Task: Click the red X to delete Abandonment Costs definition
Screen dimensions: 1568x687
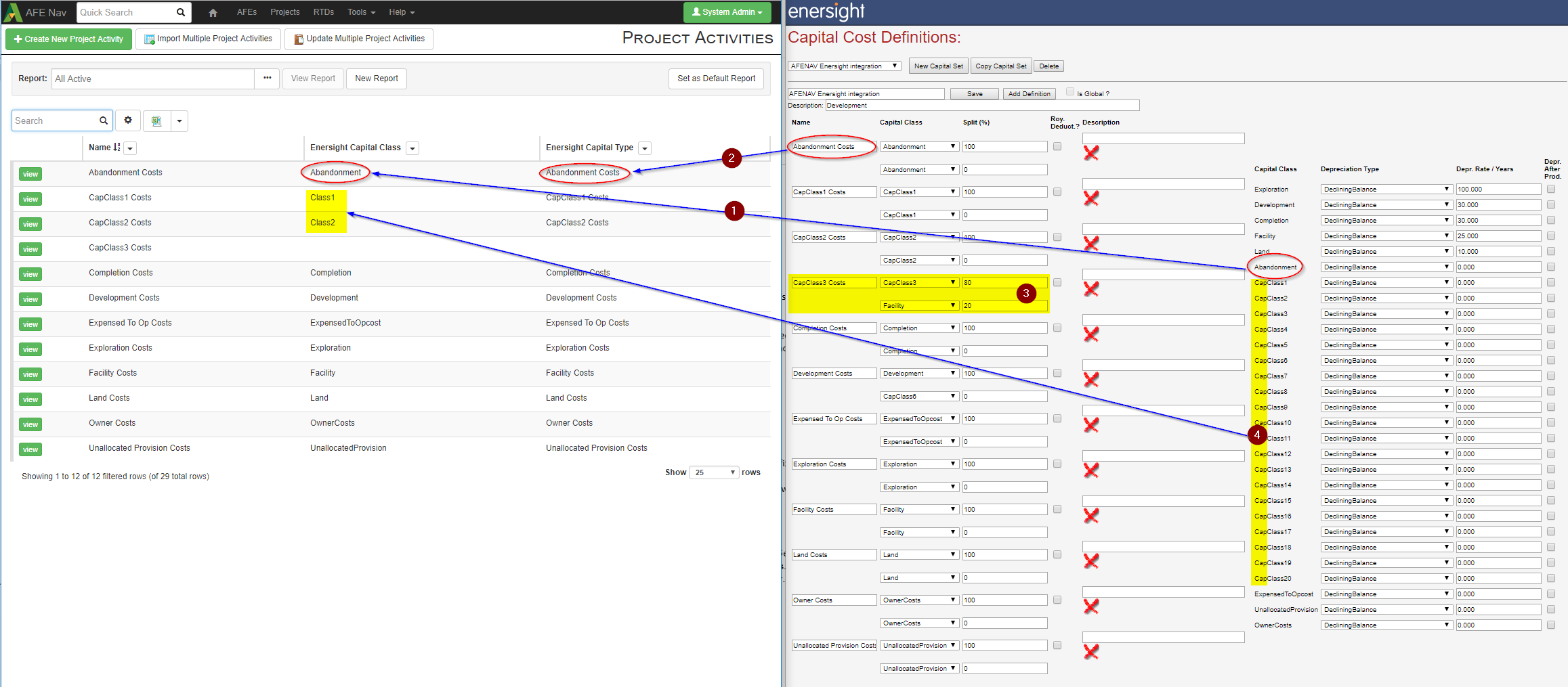Action: 1091,154
